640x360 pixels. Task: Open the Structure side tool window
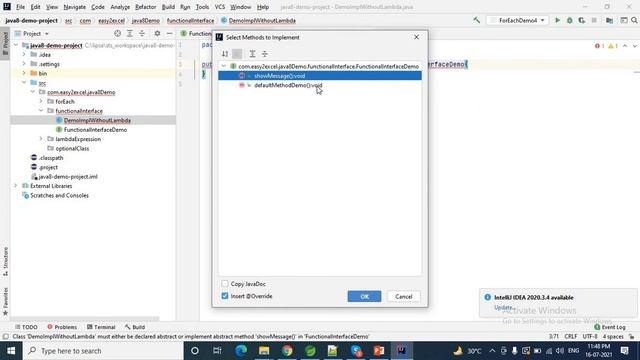click(5, 261)
